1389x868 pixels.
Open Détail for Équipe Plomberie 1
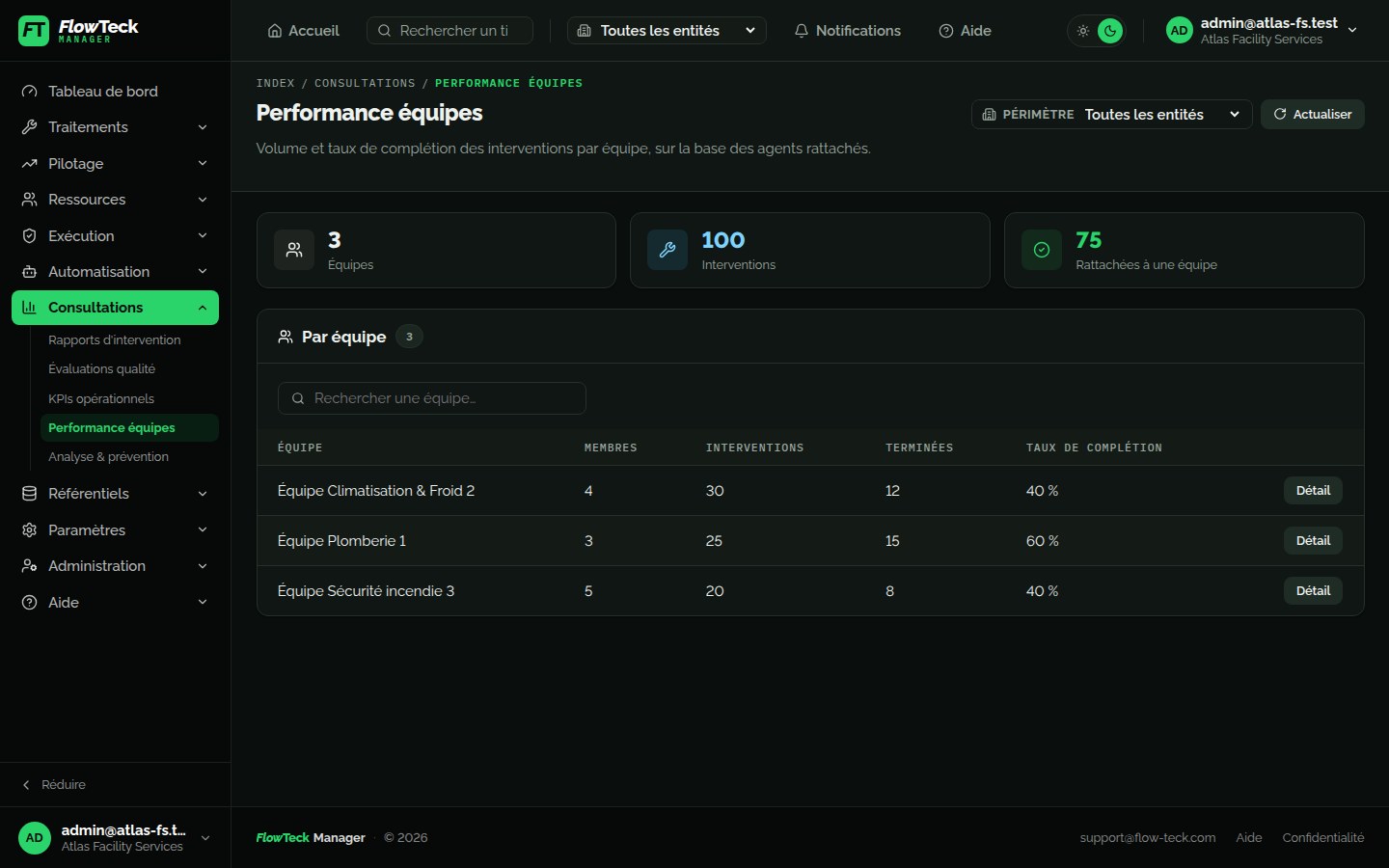pos(1313,541)
